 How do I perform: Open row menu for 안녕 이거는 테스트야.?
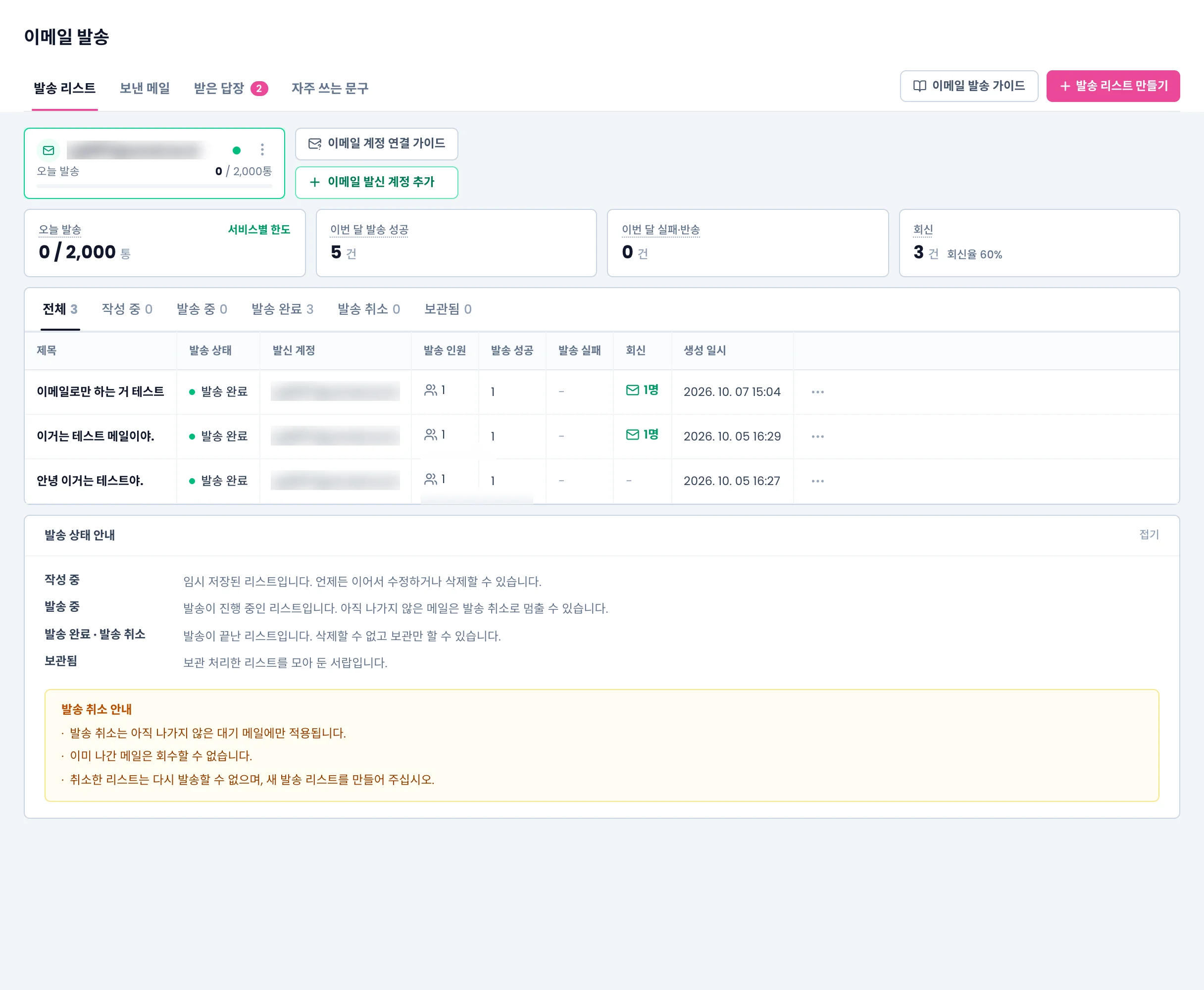coord(818,481)
